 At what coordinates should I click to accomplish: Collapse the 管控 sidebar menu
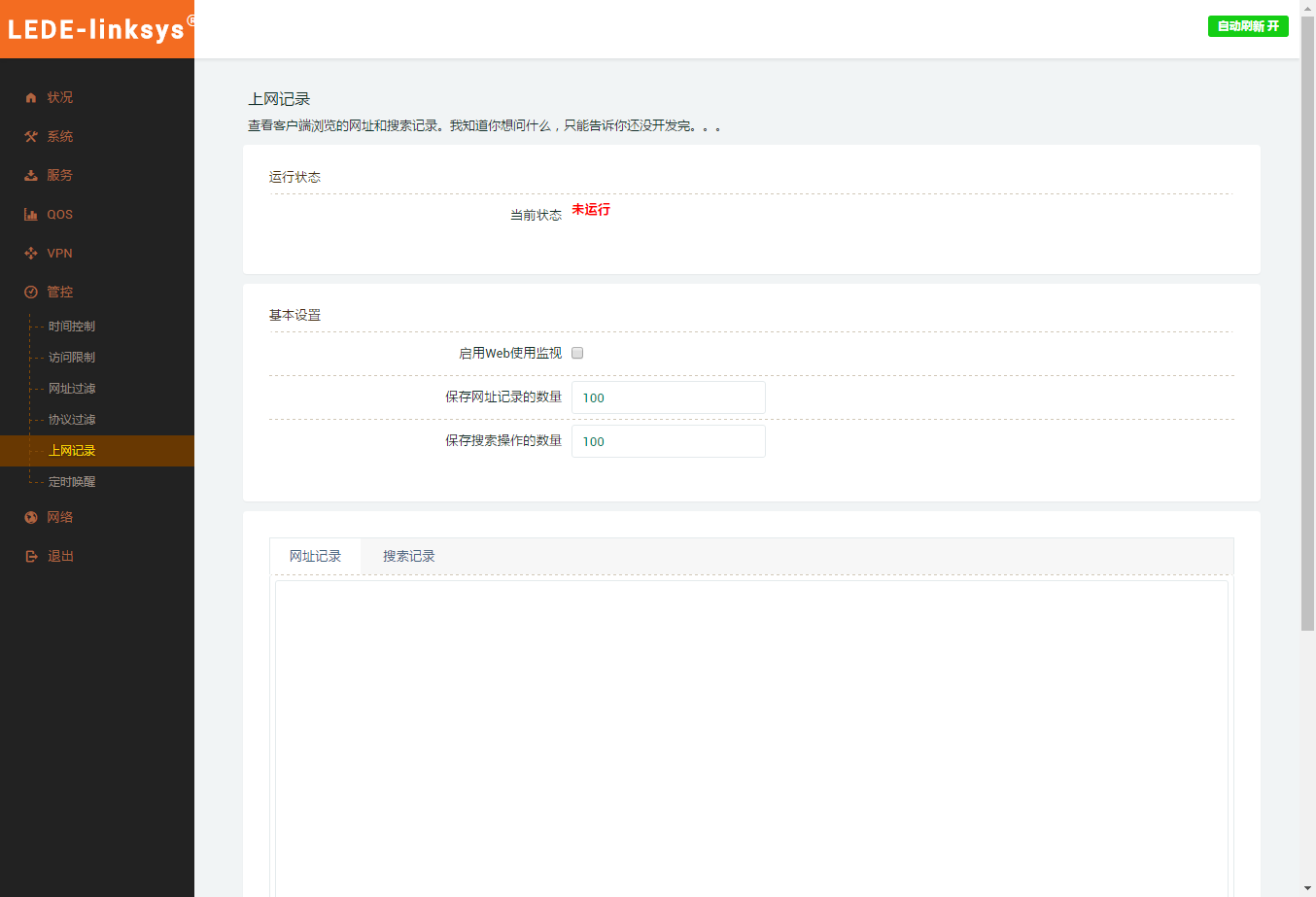point(60,293)
